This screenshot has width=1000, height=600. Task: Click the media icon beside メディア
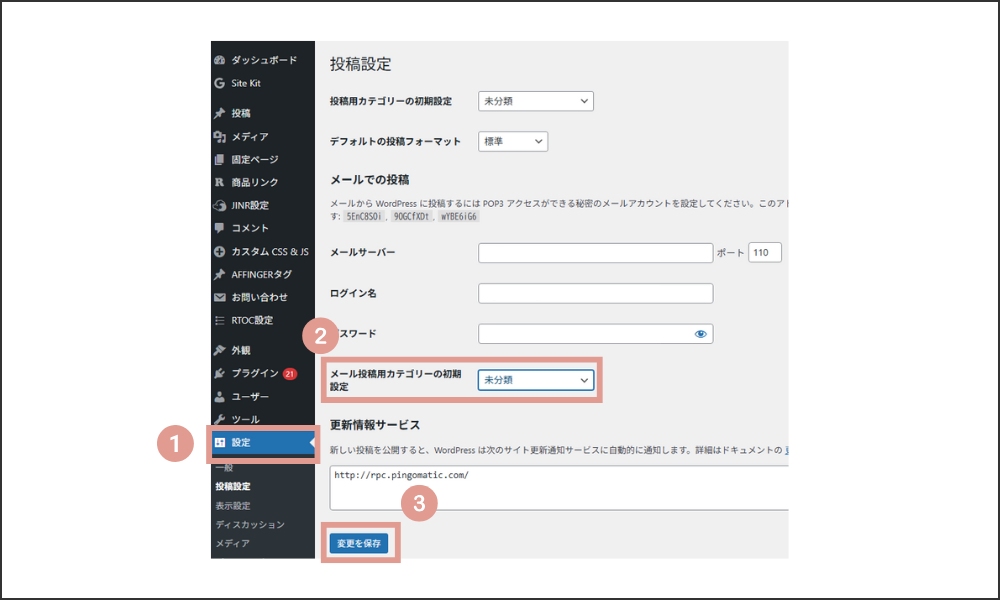coord(219,136)
